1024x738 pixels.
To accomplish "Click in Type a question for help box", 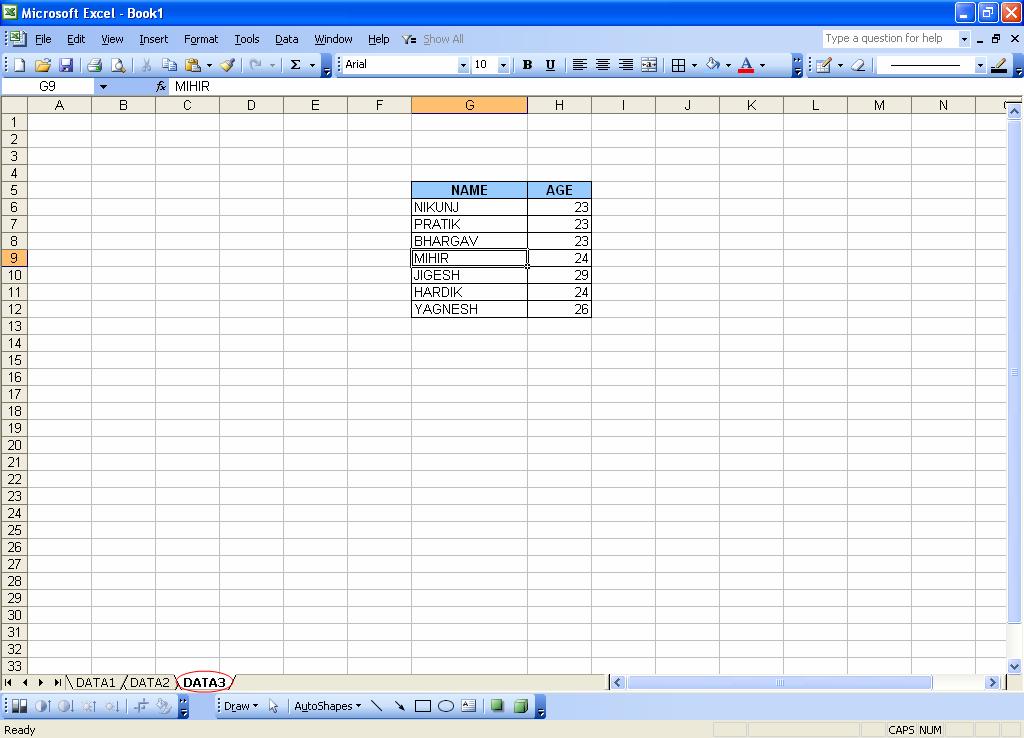I will (x=891, y=39).
